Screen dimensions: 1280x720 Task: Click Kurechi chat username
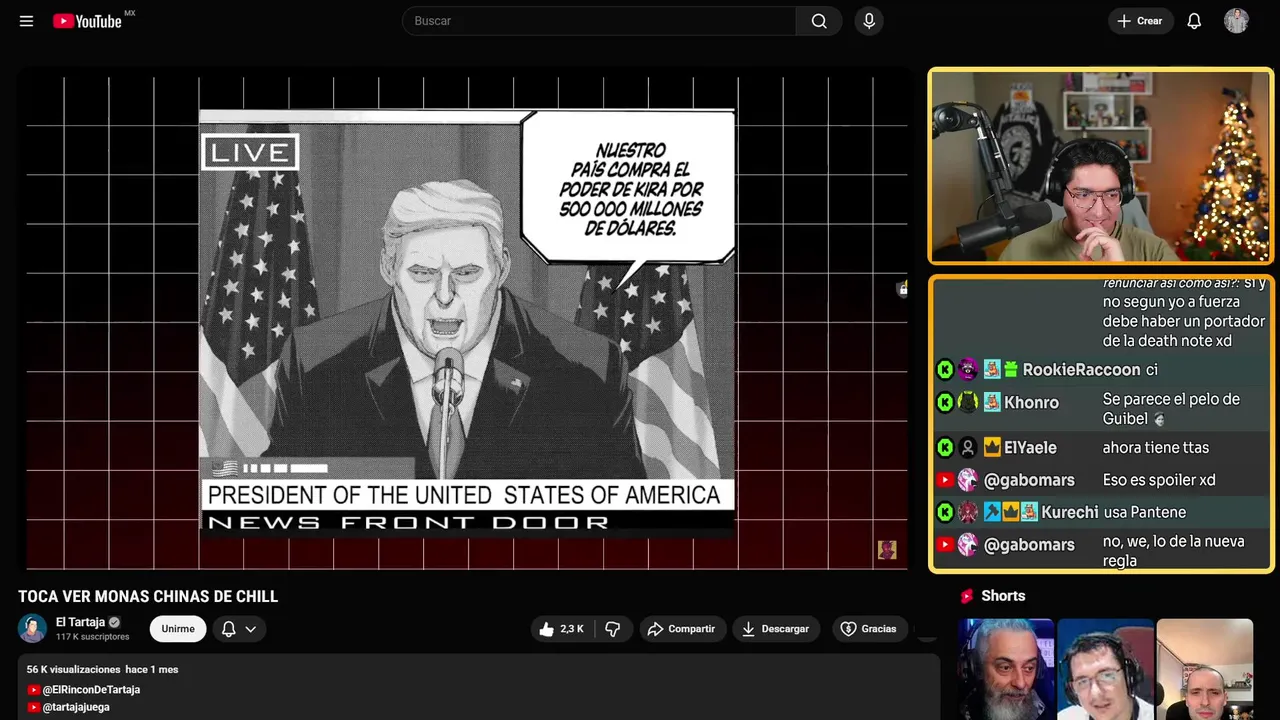click(1070, 512)
